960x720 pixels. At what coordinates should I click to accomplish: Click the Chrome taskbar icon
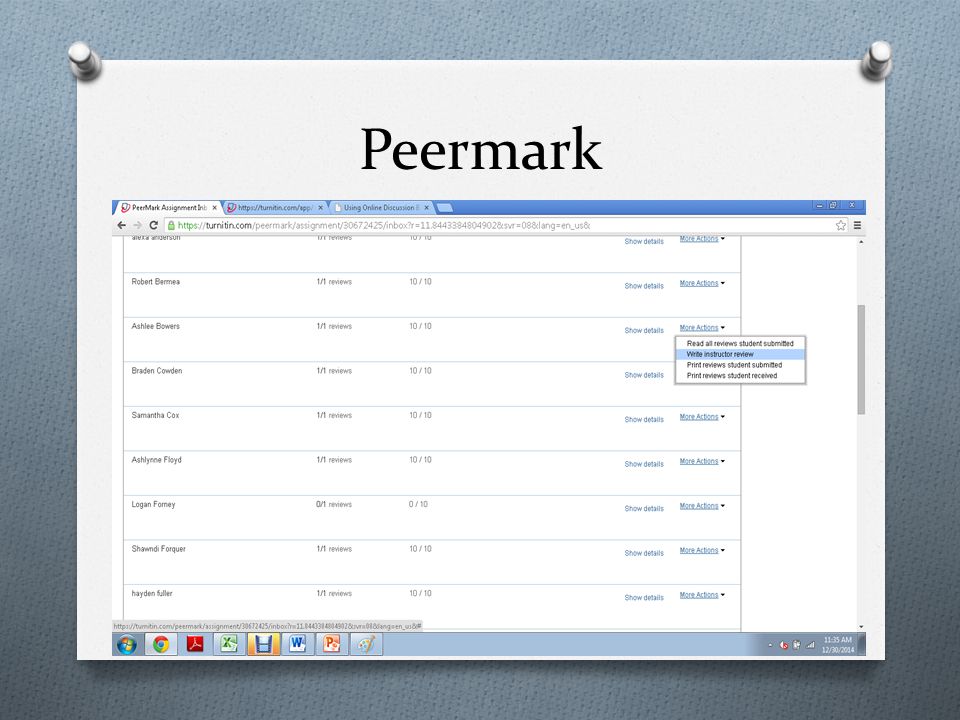(x=161, y=645)
